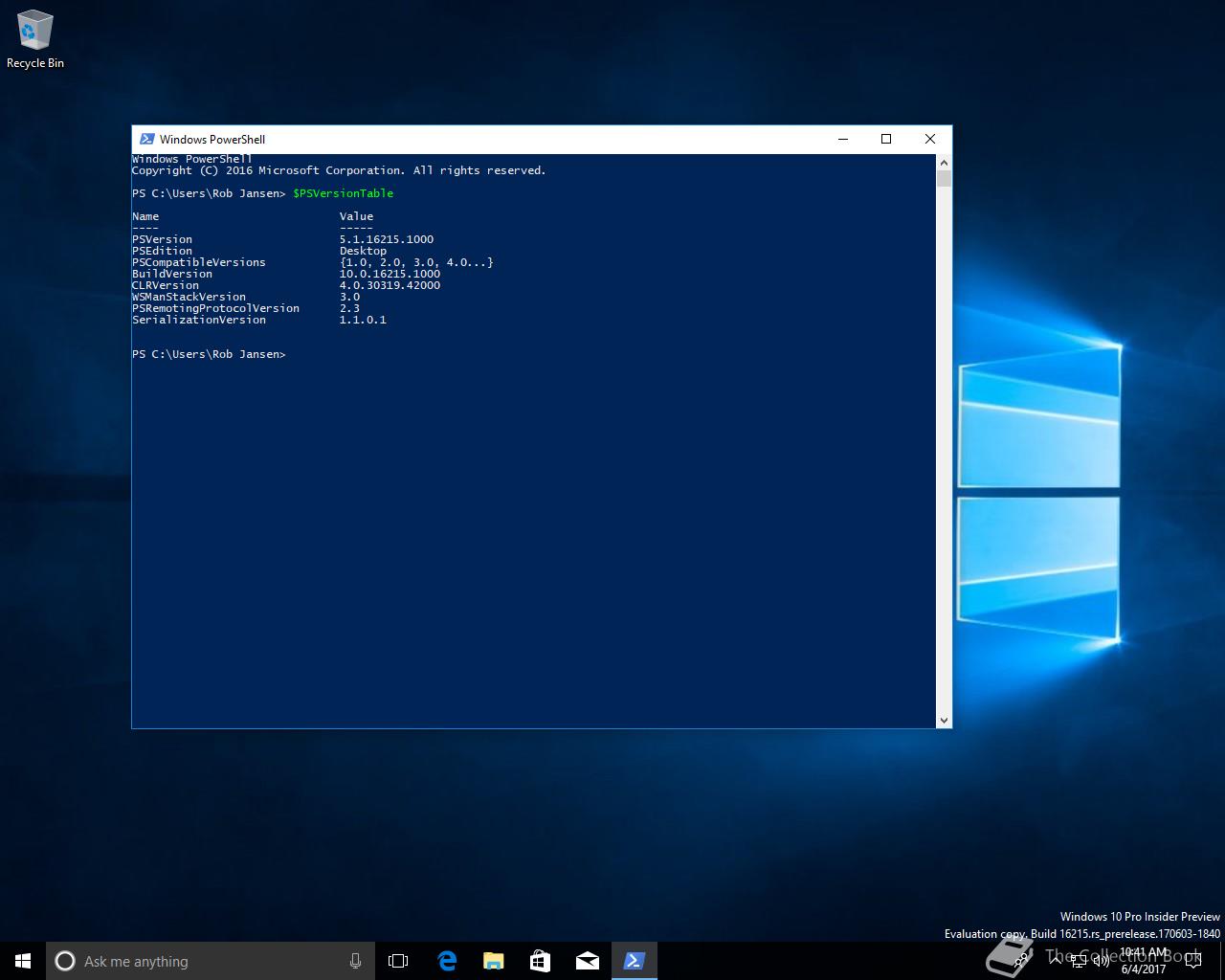Click the Cortana microphone icon
The image size is (1225, 980).
pyautogui.click(x=355, y=961)
